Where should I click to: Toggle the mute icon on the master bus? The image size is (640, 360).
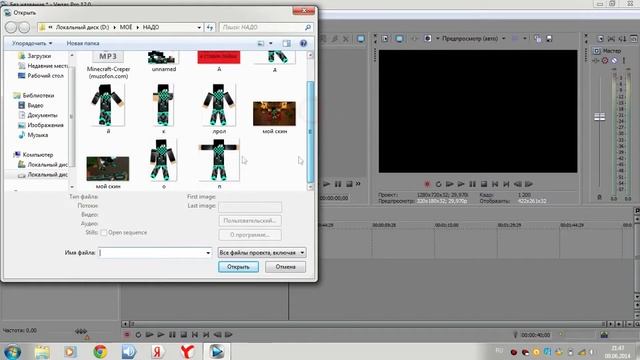(x=614, y=60)
